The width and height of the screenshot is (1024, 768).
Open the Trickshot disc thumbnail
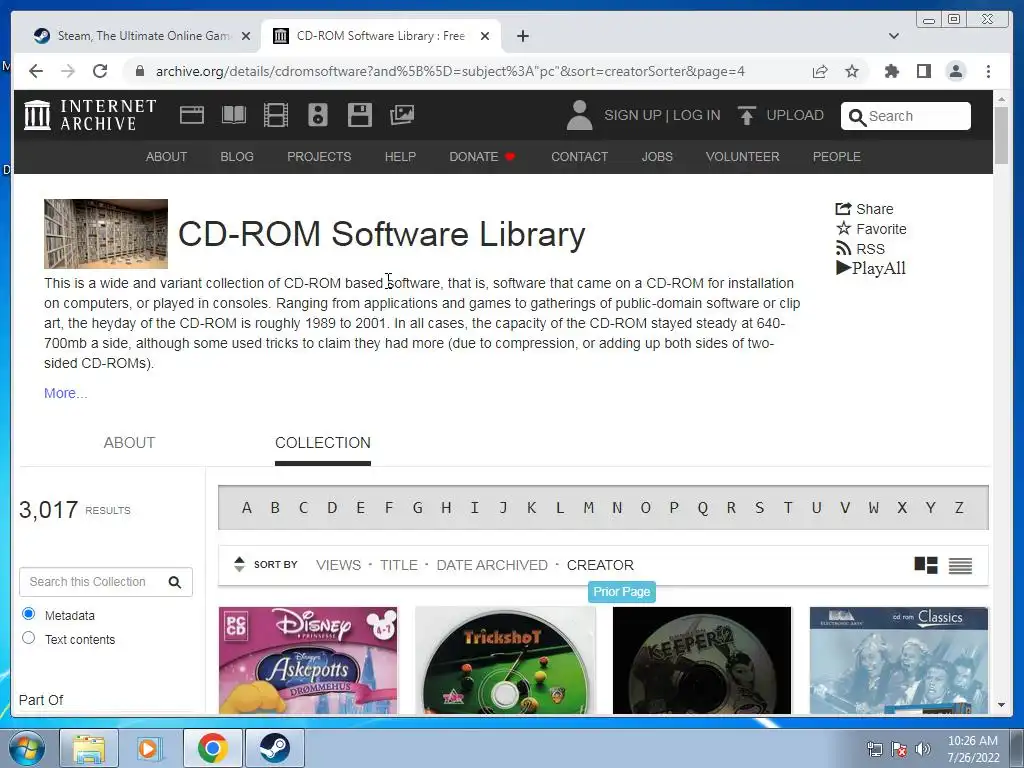[505, 660]
